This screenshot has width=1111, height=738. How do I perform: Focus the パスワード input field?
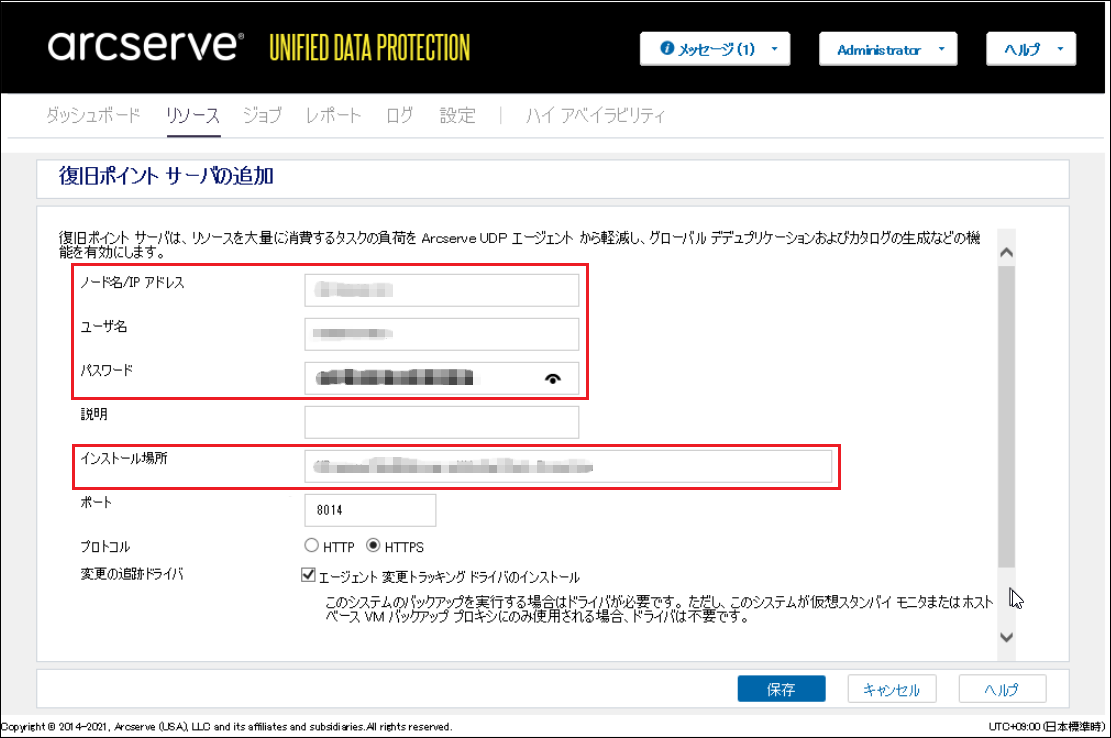pyautogui.click(x=441, y=378)
